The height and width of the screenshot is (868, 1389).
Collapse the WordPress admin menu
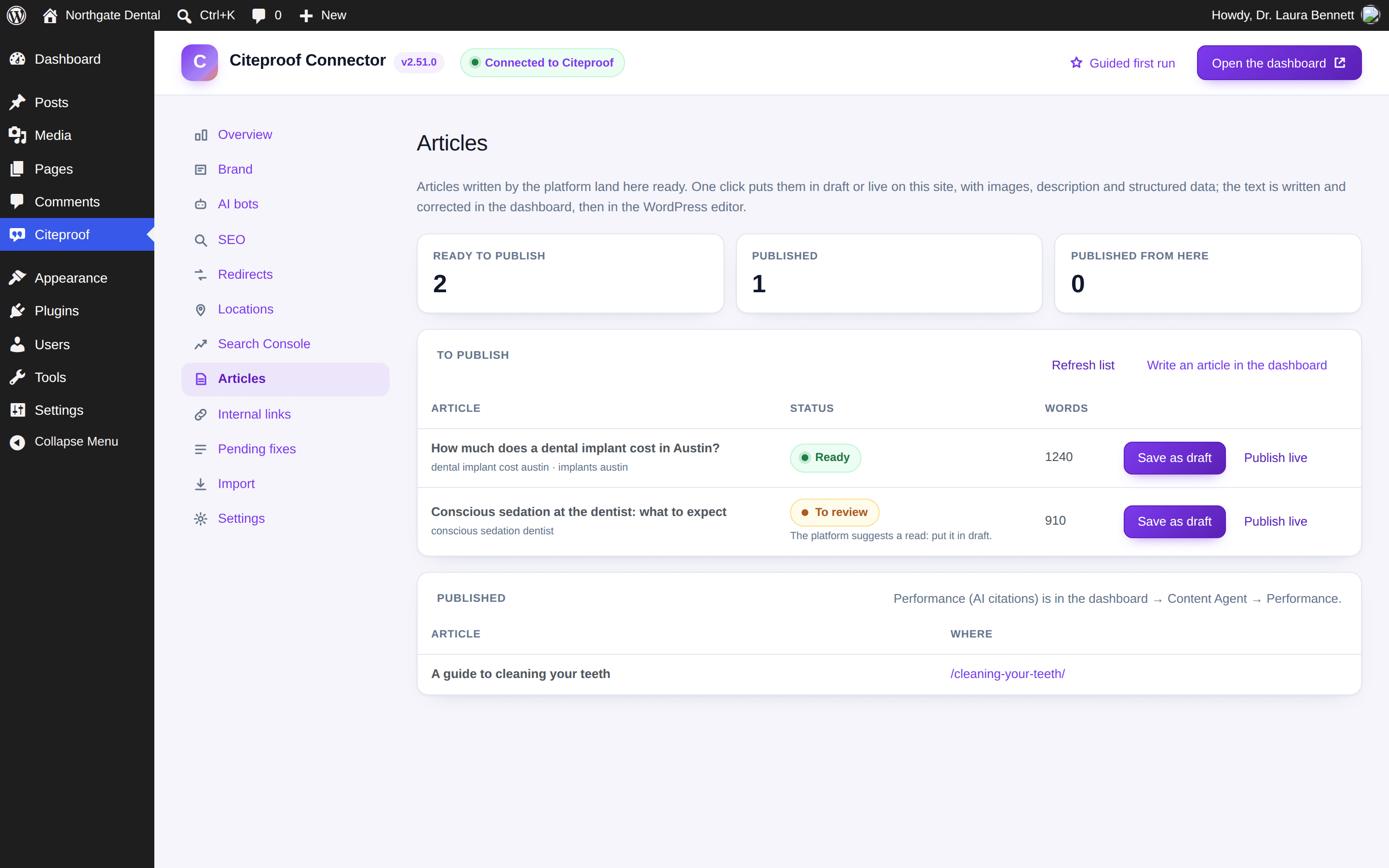click(77, 441)
